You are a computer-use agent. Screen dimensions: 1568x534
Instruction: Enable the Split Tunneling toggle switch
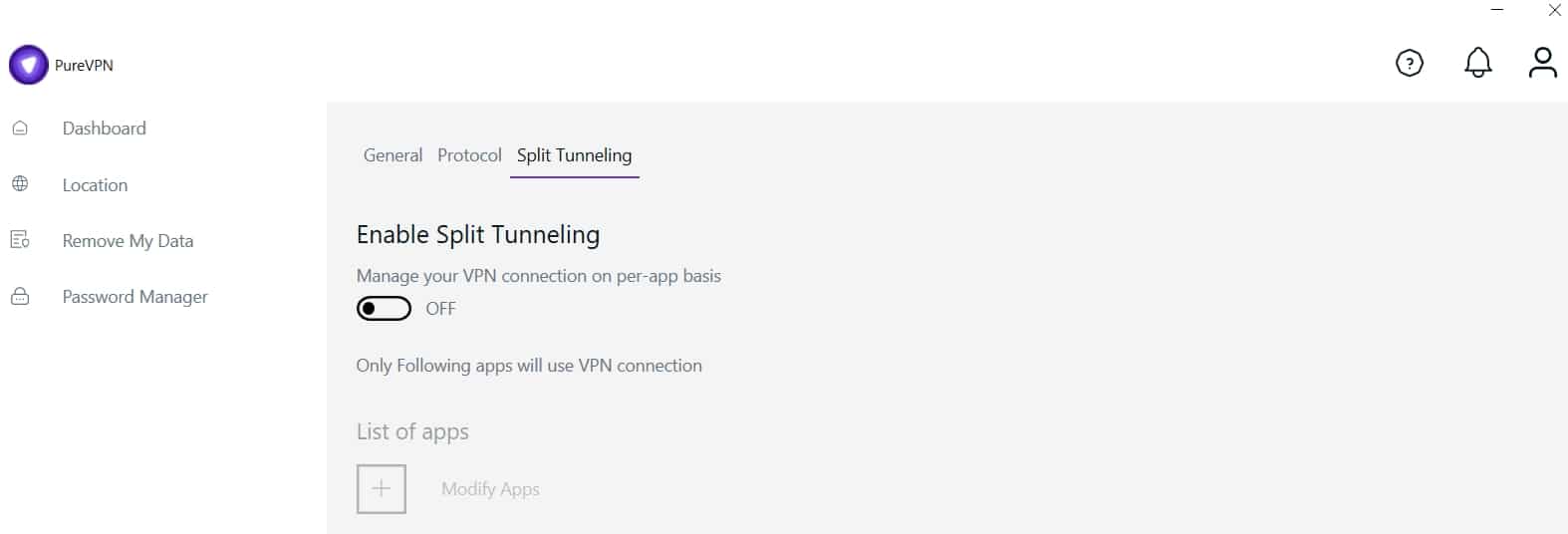pos(384,309)
